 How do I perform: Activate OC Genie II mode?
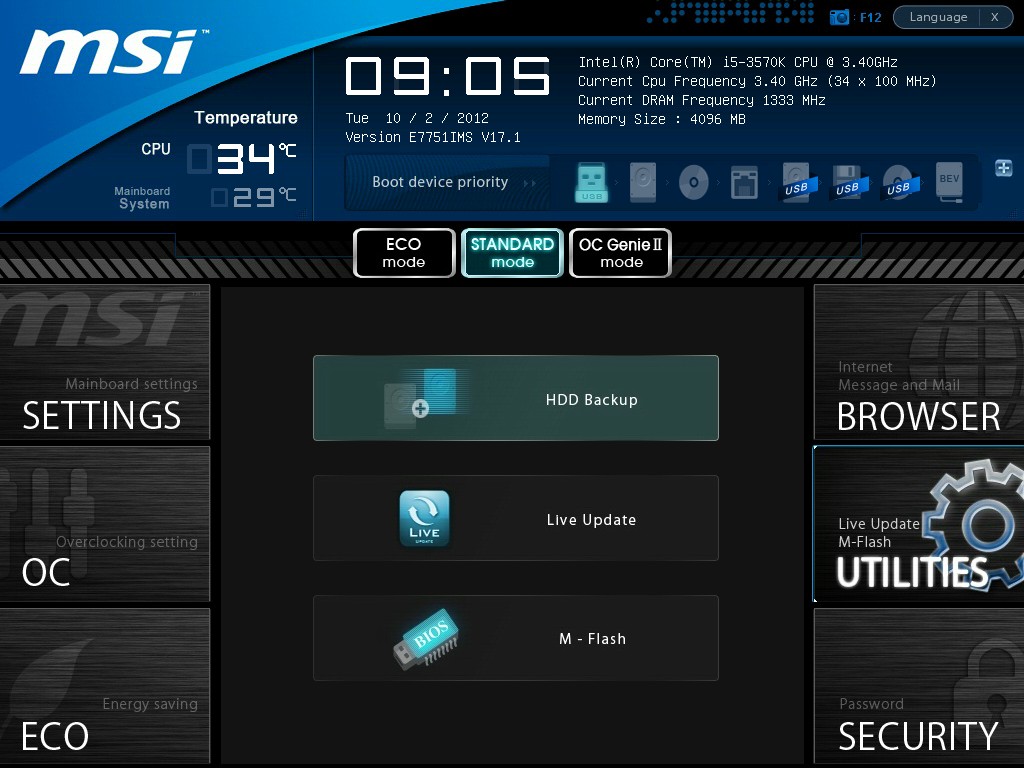[x=620, y=253]
